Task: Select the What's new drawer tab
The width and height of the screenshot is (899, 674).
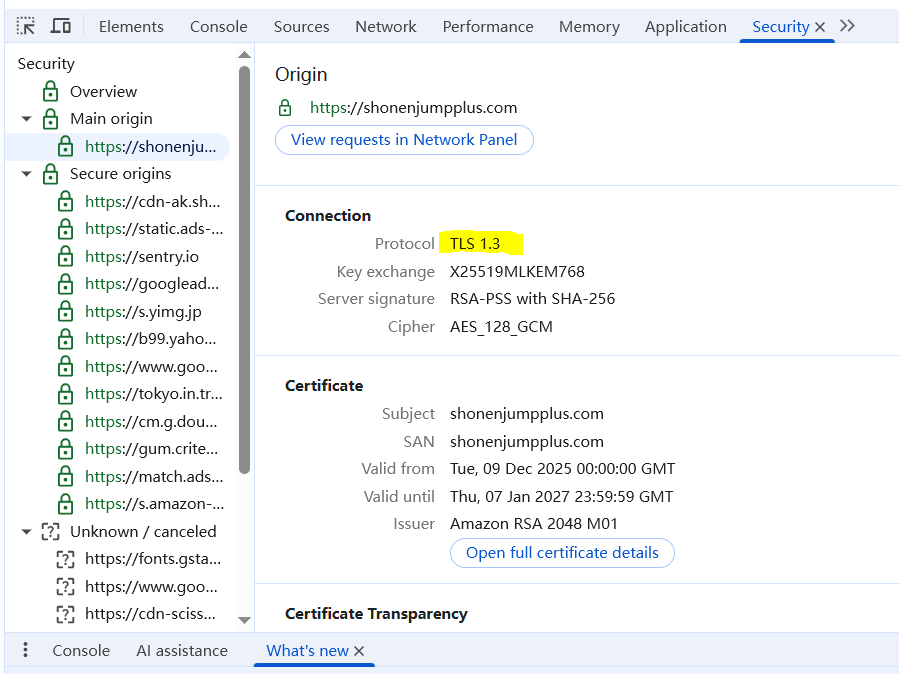Action: 307,651
